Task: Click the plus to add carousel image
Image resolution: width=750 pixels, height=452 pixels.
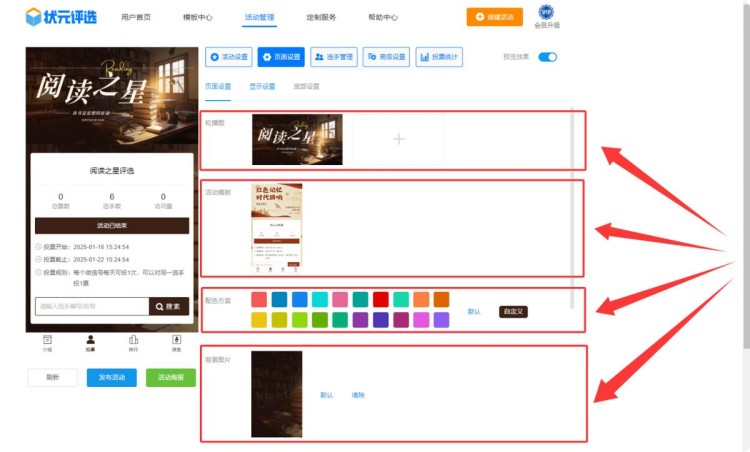Action: (398, 139)
